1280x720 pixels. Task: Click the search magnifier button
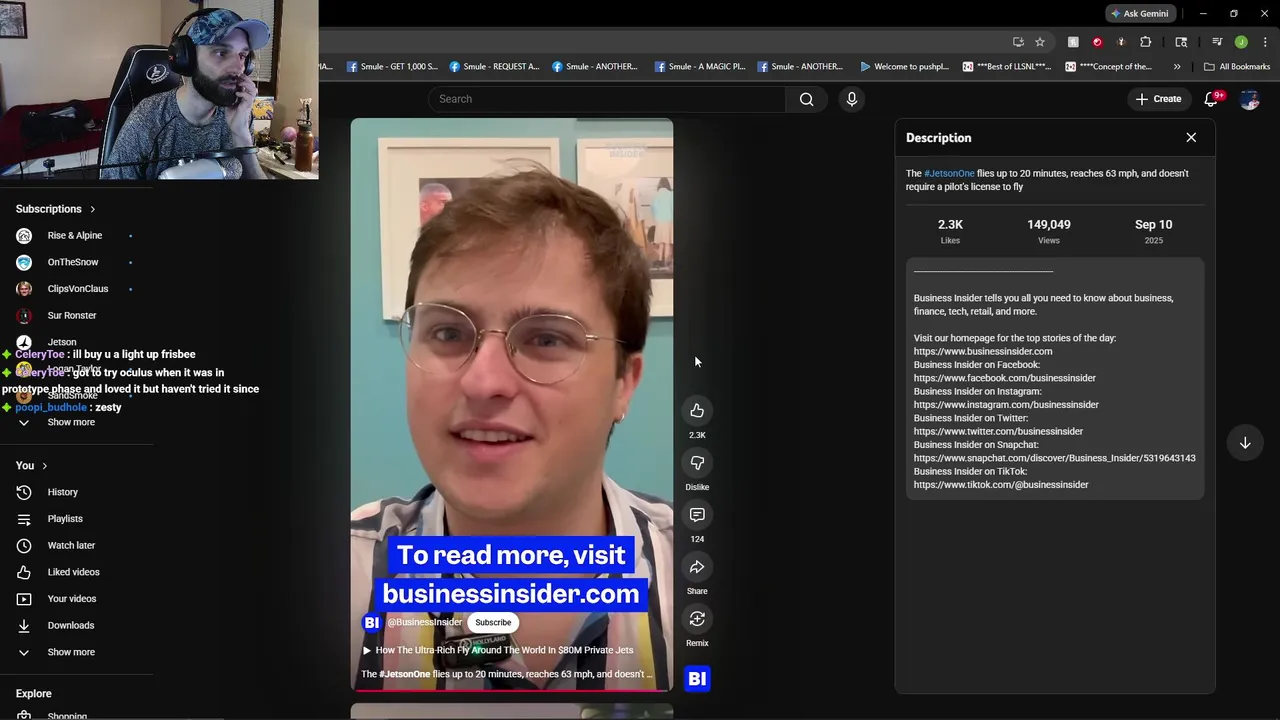coord(806,99)
